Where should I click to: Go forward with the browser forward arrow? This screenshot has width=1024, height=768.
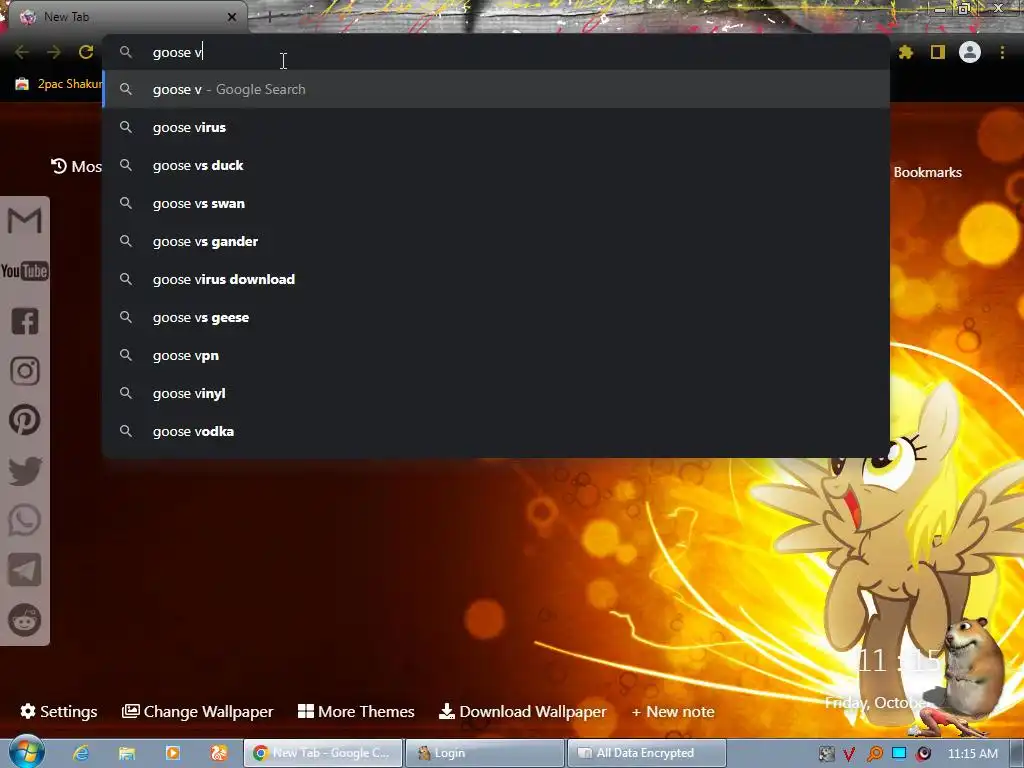[54, 52]
